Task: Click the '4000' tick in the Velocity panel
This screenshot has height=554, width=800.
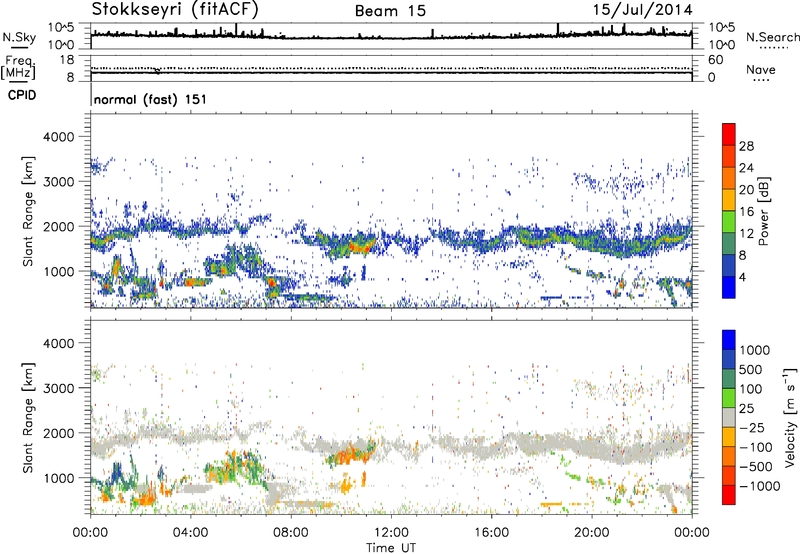Action: pyautogui.click(x=61, y=343)
